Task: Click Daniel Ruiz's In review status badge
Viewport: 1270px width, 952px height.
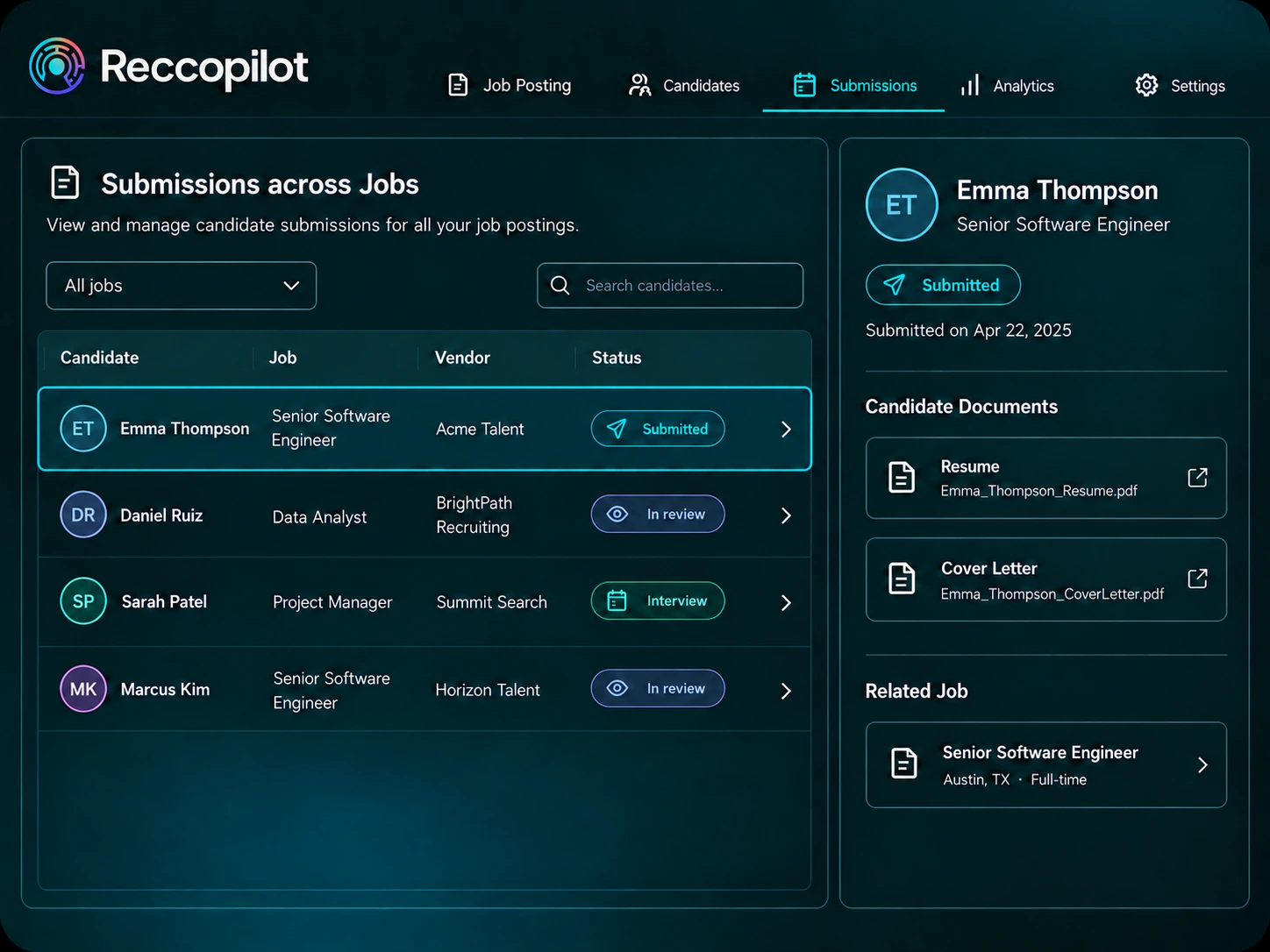Action: pos(658,514)
